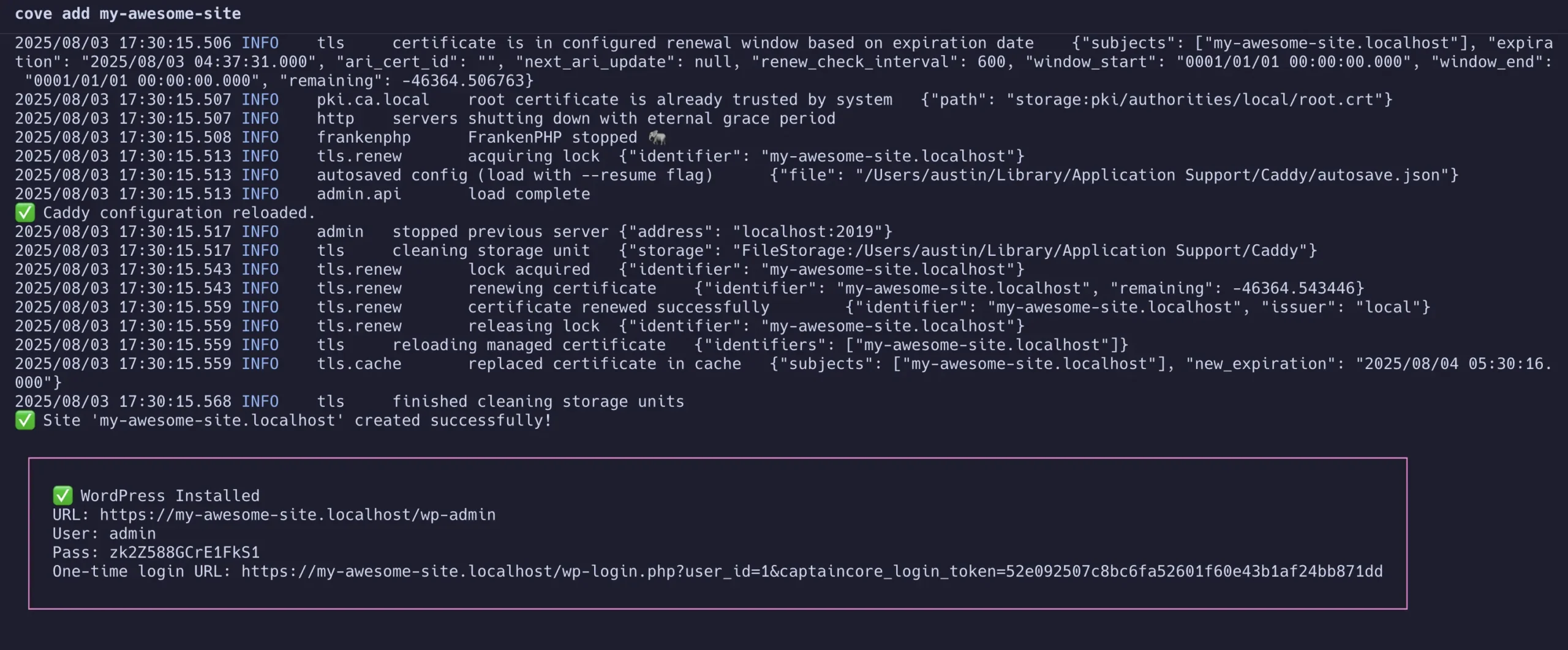The width and height of the screenshot is (1568, 650).
Task: Click the 'certificate renewed successfully' log message
Action: (619, 307)
